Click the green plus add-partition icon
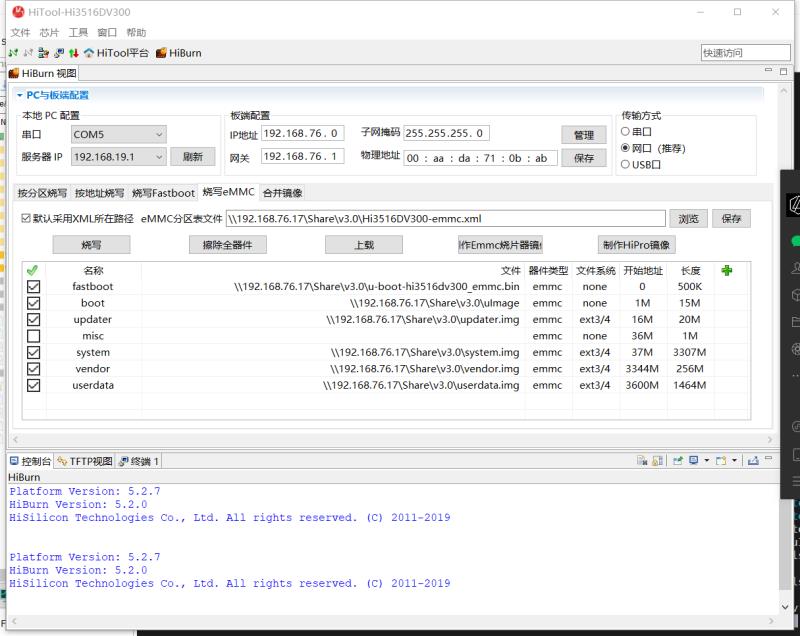The image size is (800, 636). tap(727, 270)
